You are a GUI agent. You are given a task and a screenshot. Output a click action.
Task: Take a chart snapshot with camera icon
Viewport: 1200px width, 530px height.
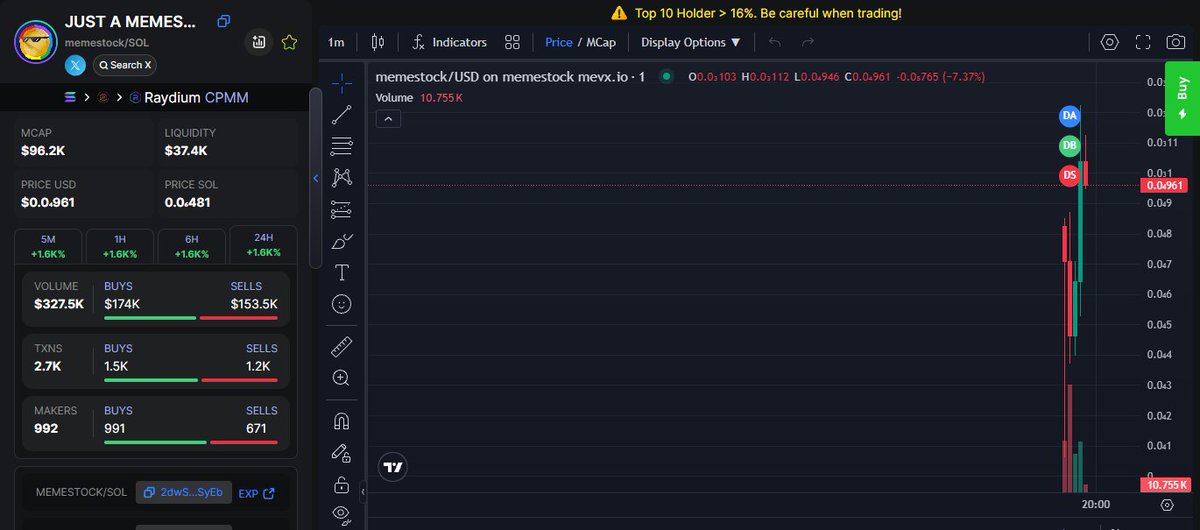pos(1176,42)
